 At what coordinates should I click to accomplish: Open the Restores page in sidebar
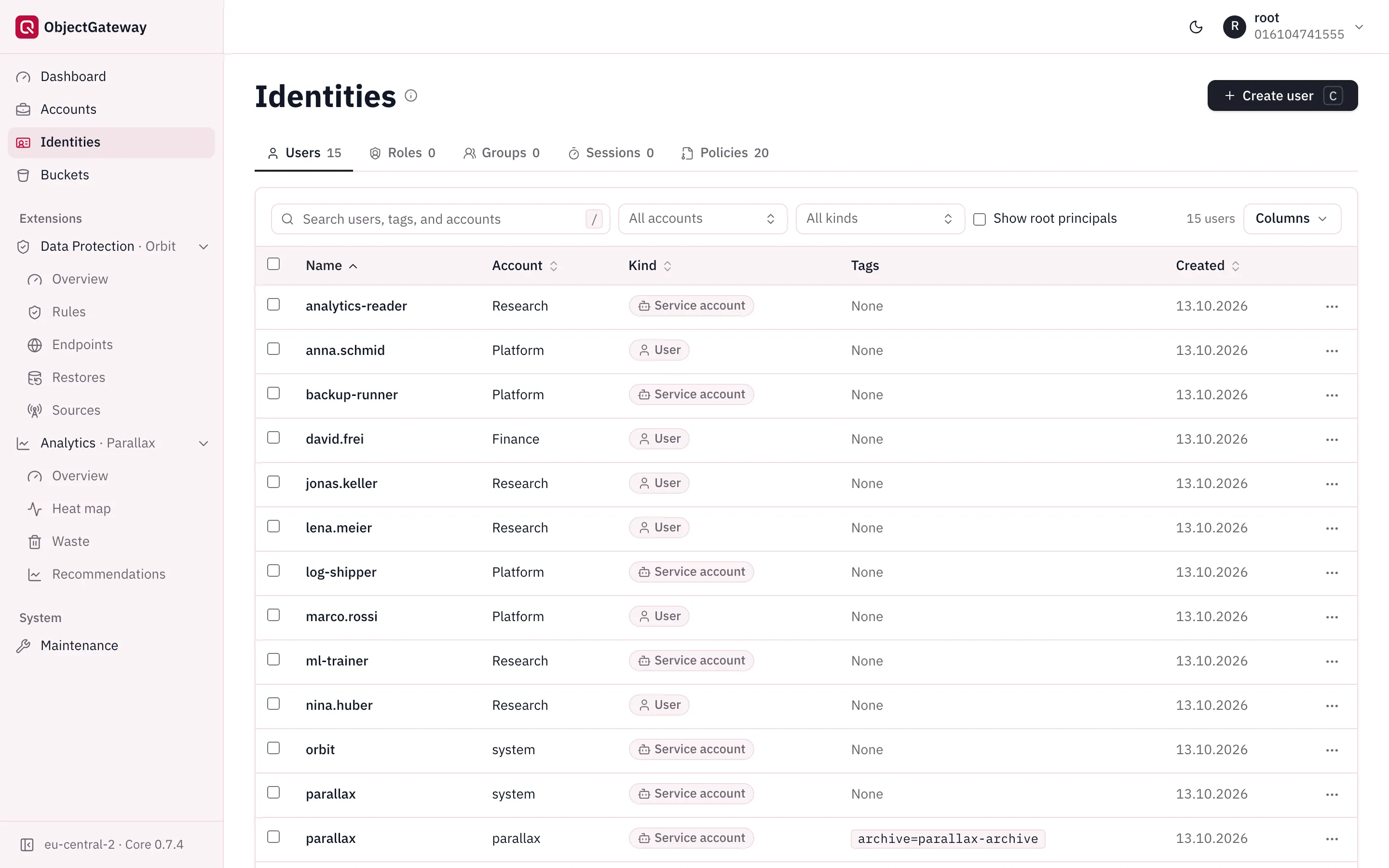click(x=79, y=378)
